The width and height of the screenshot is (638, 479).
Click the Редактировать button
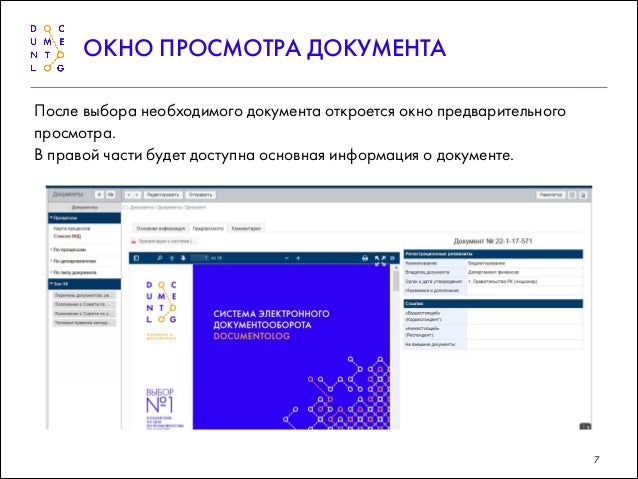point(163,195)
